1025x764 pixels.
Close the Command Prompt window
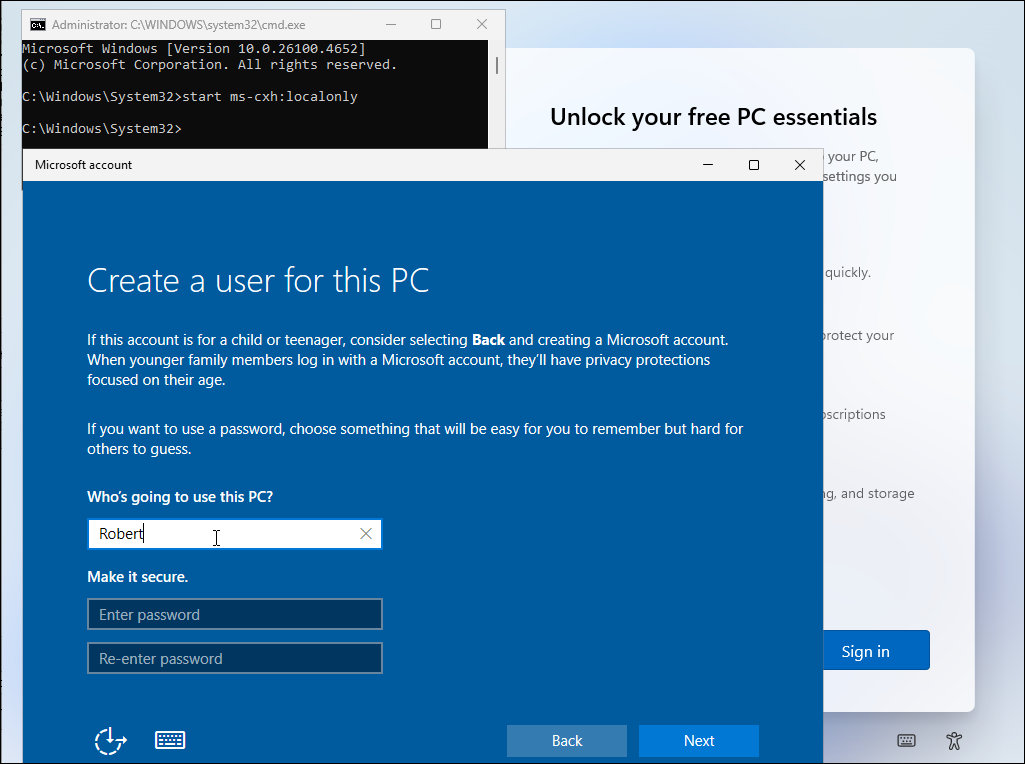(x=482, y=24)
